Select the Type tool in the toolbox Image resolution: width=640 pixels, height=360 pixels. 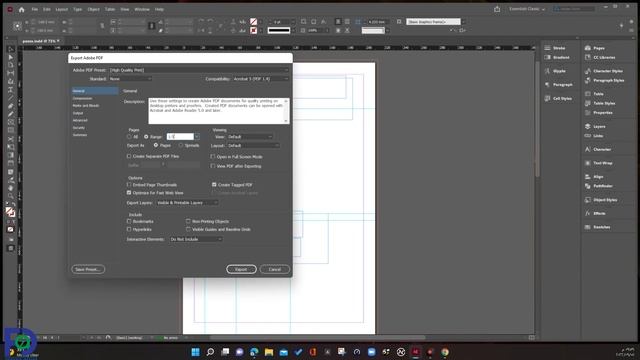click(x=11, y=90)
